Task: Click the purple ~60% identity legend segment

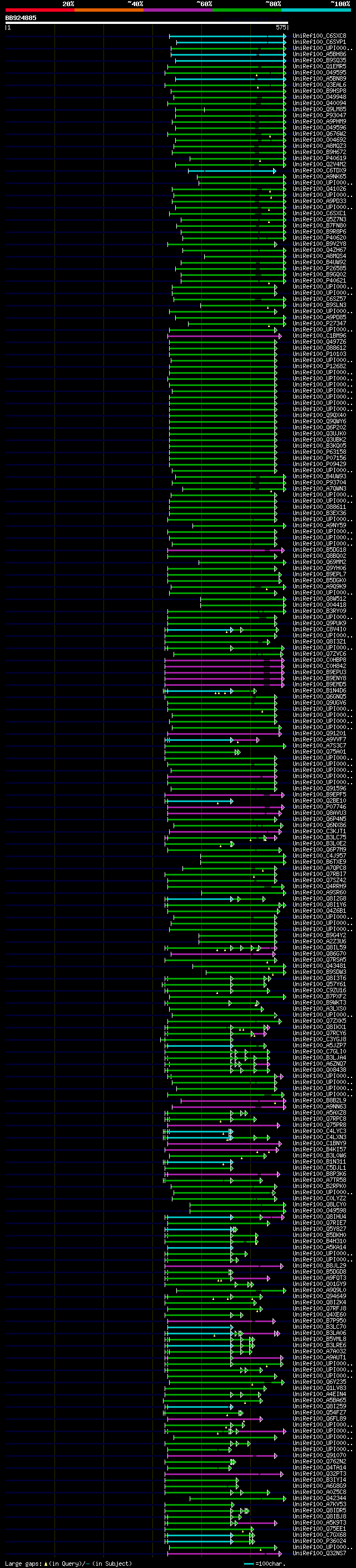Action: pos(177,10)
